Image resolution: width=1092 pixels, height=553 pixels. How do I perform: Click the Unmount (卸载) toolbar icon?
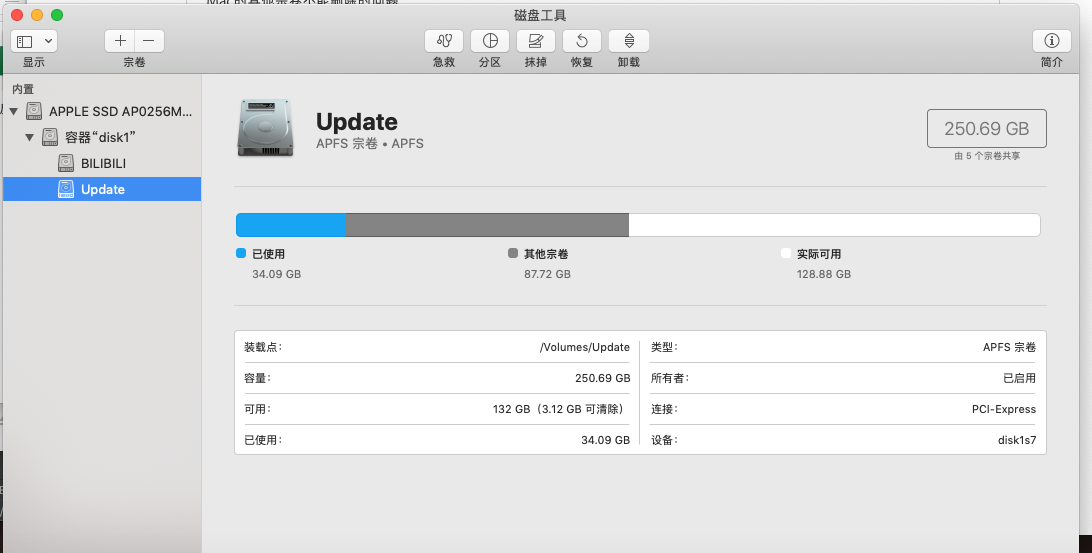(x=628, y=41)
